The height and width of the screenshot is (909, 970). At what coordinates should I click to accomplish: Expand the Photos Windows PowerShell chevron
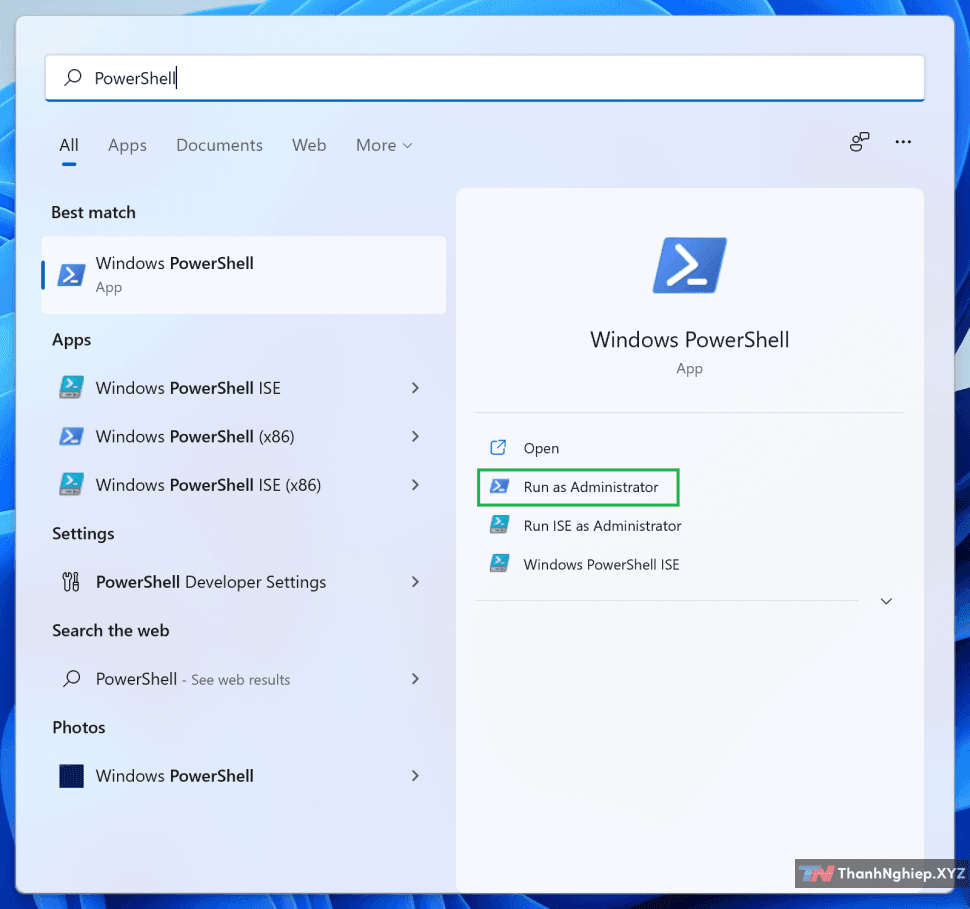pyautogui.click(x=415, y=776)
